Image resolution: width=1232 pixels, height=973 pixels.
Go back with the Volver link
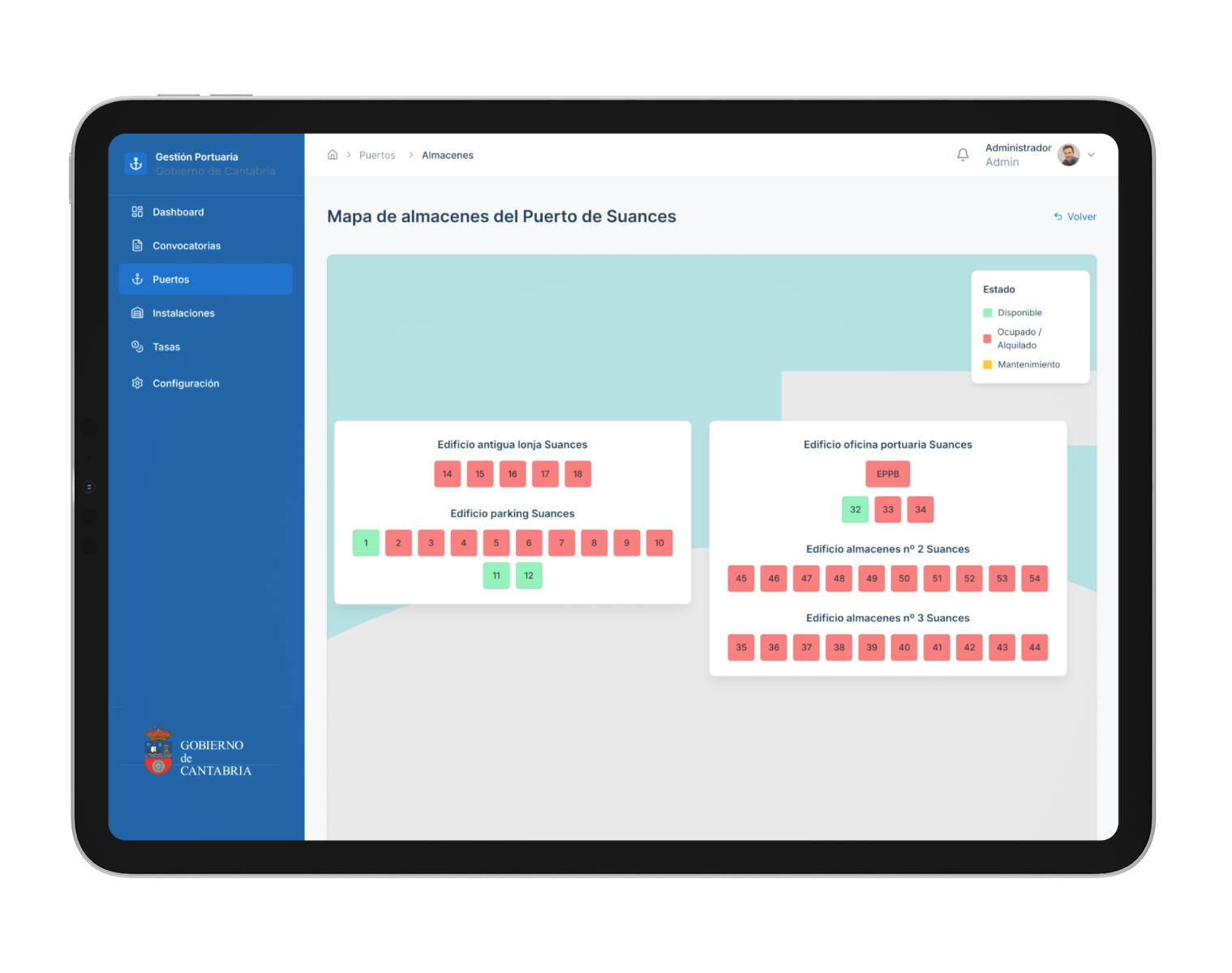pyautogui.click(x=1075, y=216)
